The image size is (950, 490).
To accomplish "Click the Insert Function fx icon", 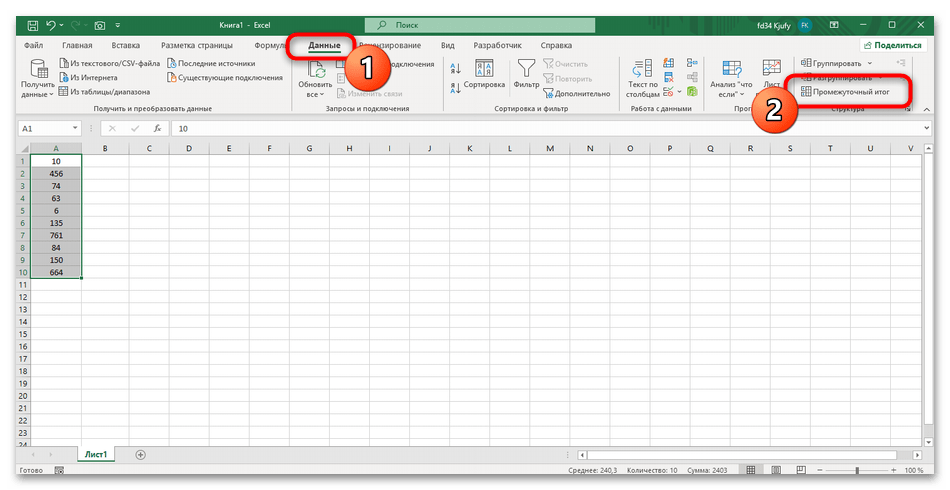I will tap(157, 128).
